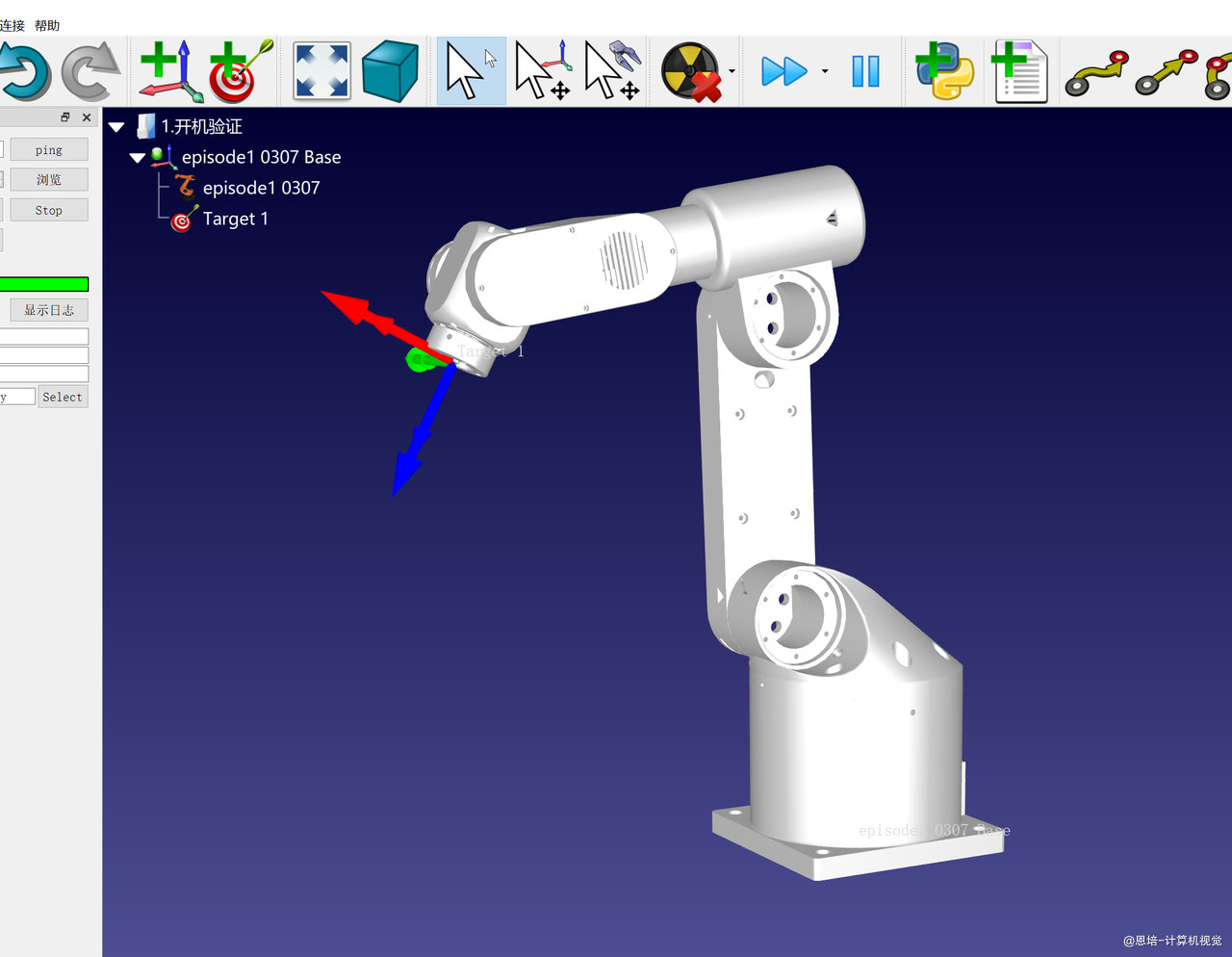This screenshot has height=957, width=1232.
Task: Add linear move instruction
Action: (1167, 73)
